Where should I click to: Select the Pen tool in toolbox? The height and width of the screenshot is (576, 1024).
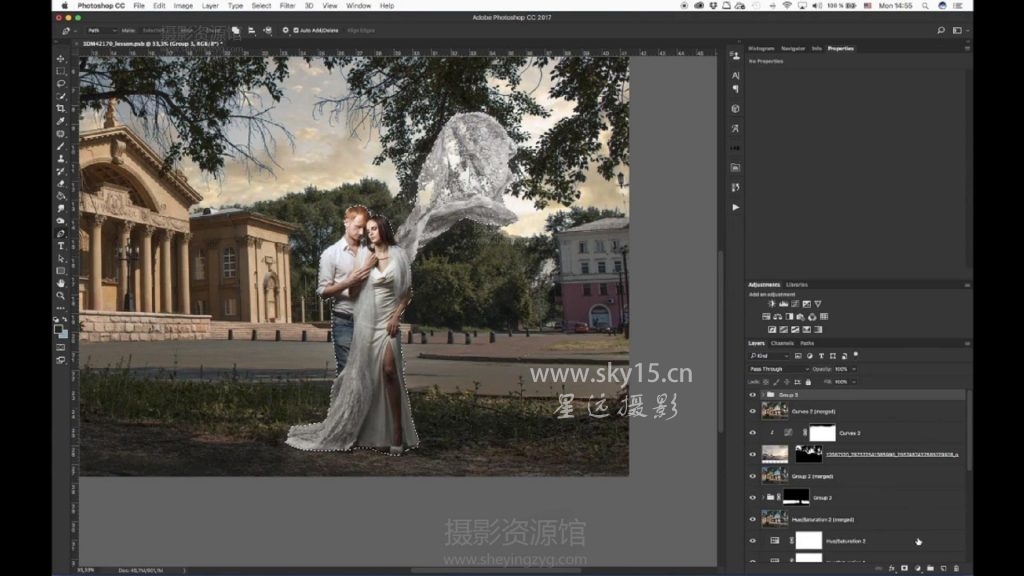click(61, 234)
